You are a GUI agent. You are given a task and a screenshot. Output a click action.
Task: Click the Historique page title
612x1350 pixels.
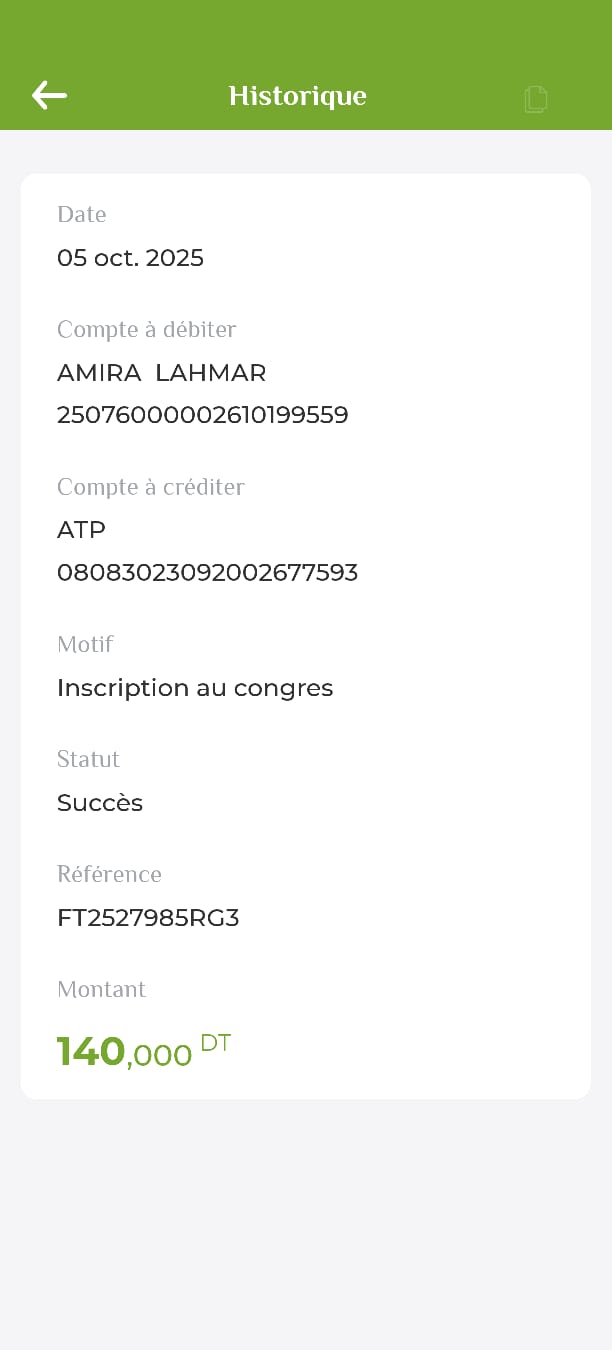pos(297,96)
